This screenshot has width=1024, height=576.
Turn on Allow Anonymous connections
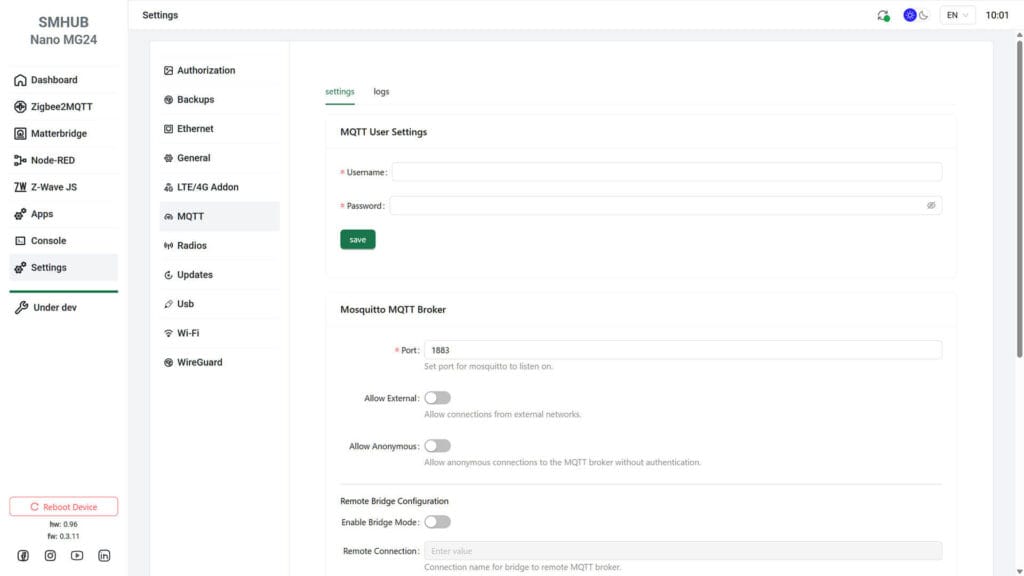pyautogui.click(x=437, y=446)
